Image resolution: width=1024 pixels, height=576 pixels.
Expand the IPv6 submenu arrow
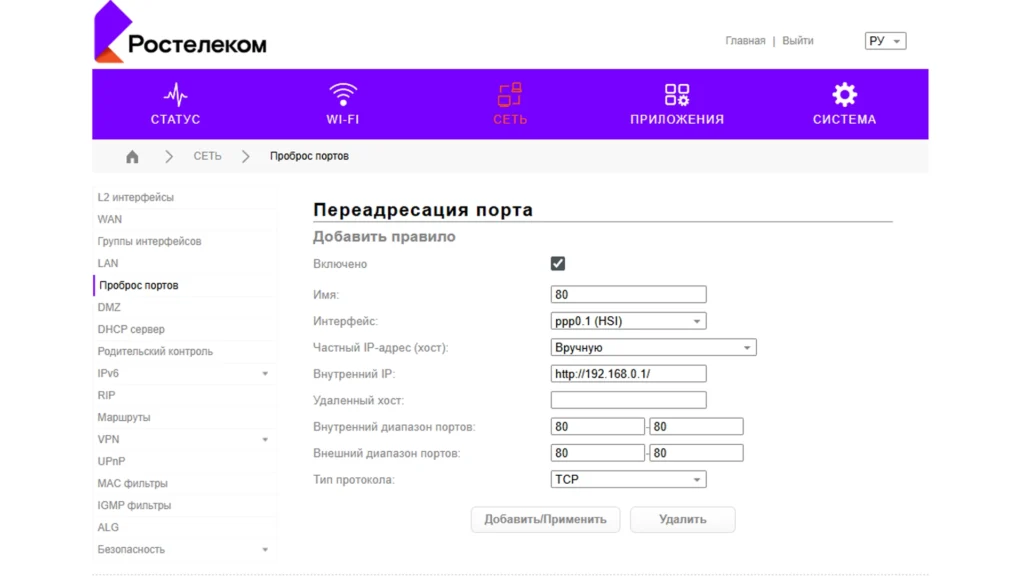(x=265, y=374)
